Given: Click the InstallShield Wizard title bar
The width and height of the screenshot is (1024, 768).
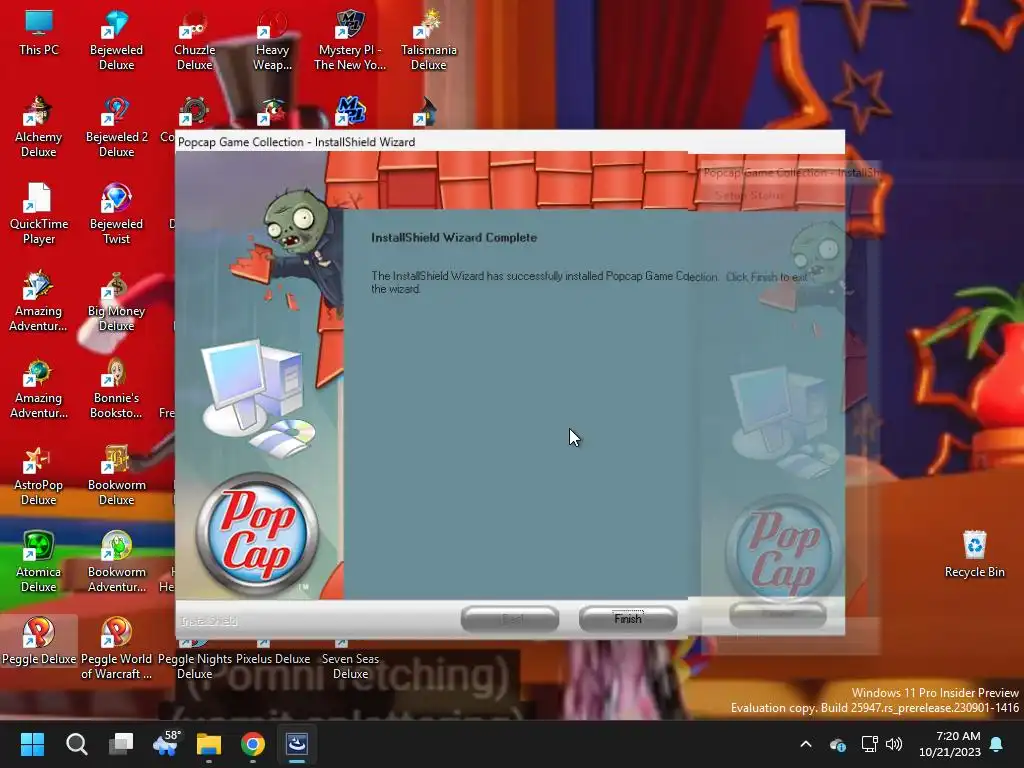Looking at the screenshot, I should tap(509, 142).
